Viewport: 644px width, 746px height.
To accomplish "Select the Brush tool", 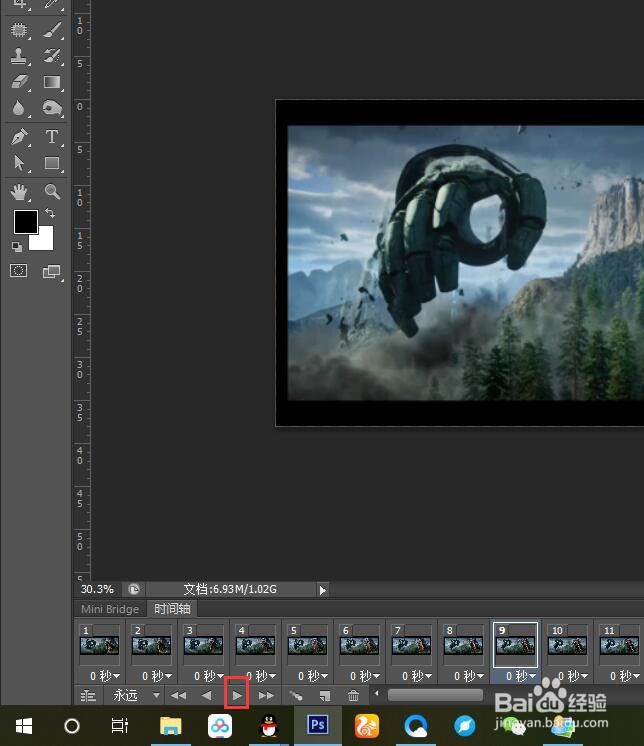I will pyautogui.click(x=52, y=30).
